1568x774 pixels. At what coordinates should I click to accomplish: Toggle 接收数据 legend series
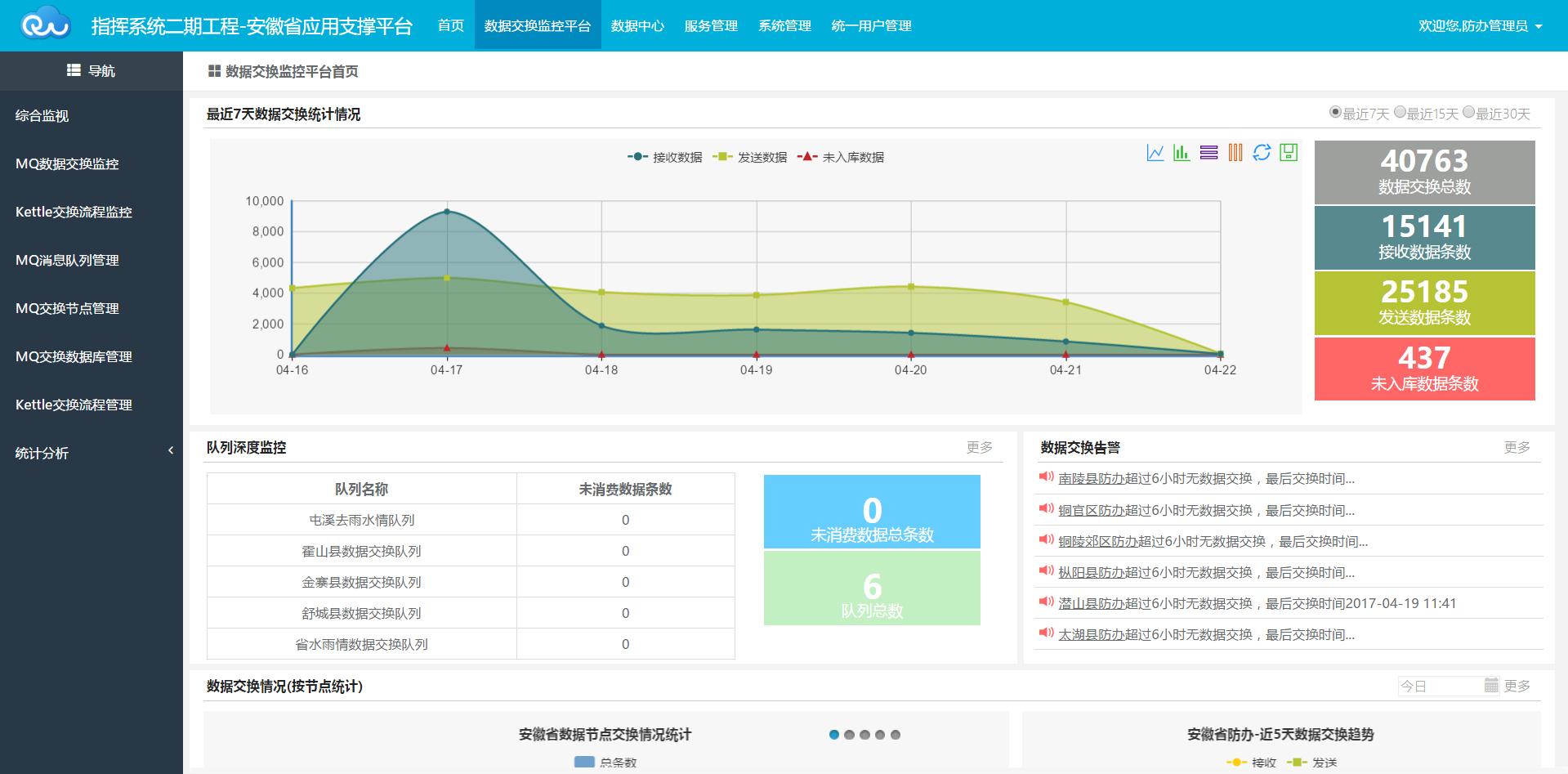pos(665,157)
